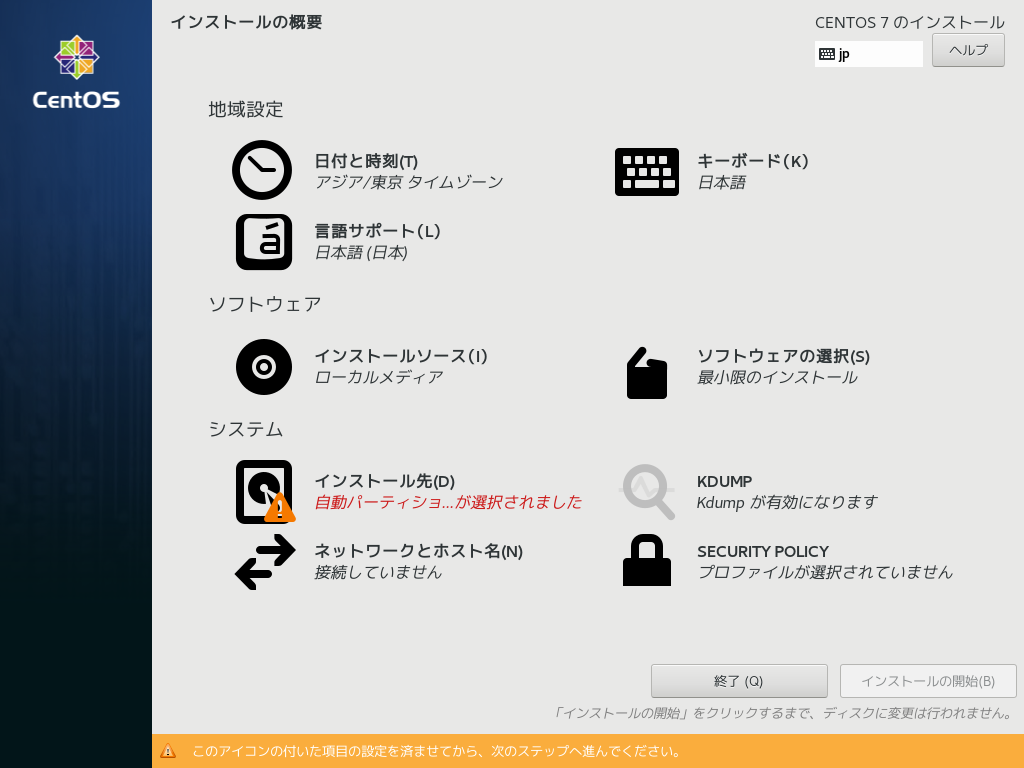Viewport: 1024px width, 768px height.
Task: Open the network arrows icon
Action: point(265,562)
